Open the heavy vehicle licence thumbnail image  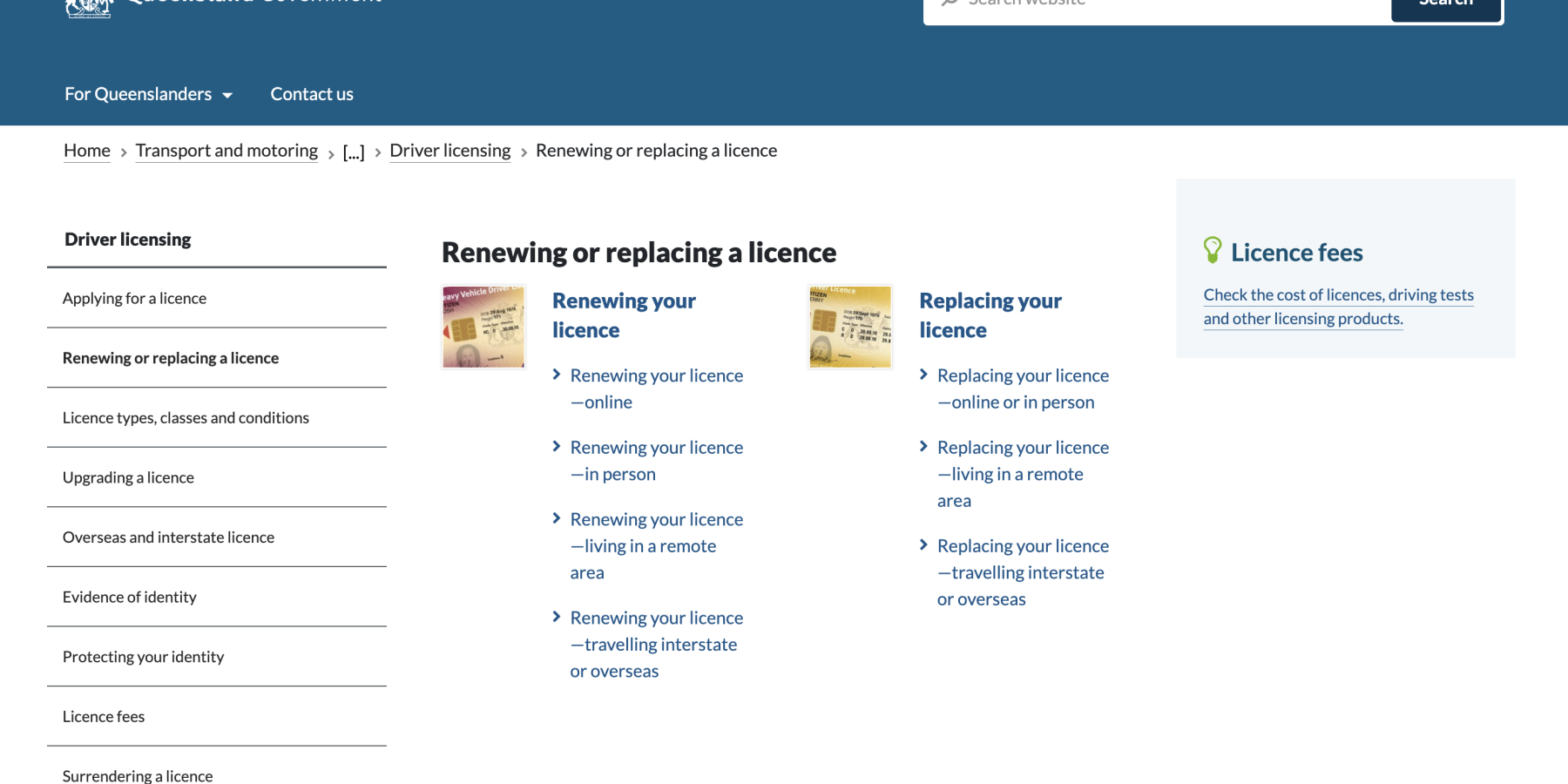coord(483,327)
